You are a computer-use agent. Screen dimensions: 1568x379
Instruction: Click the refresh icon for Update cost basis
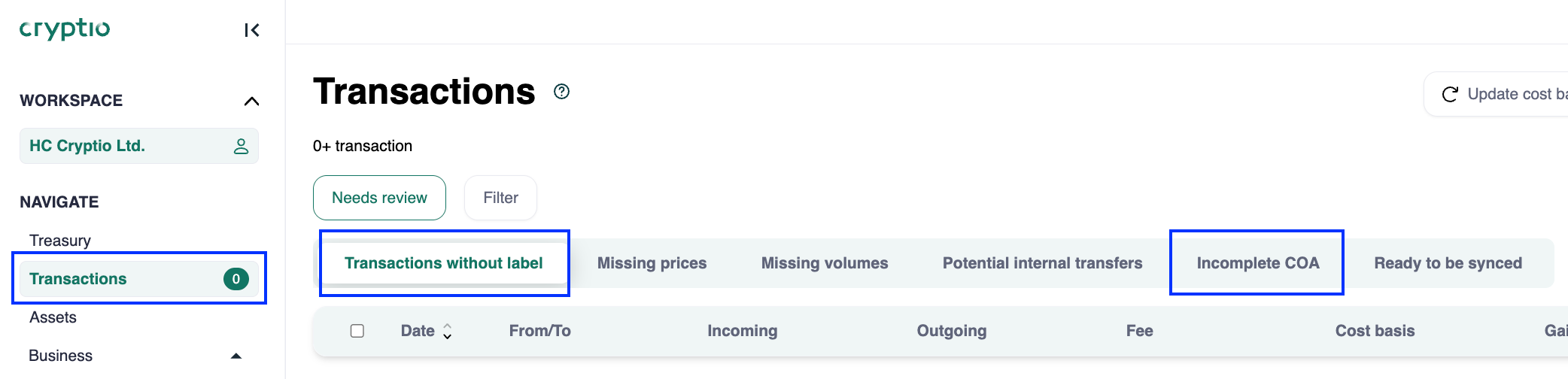(x=1449, y=94)
